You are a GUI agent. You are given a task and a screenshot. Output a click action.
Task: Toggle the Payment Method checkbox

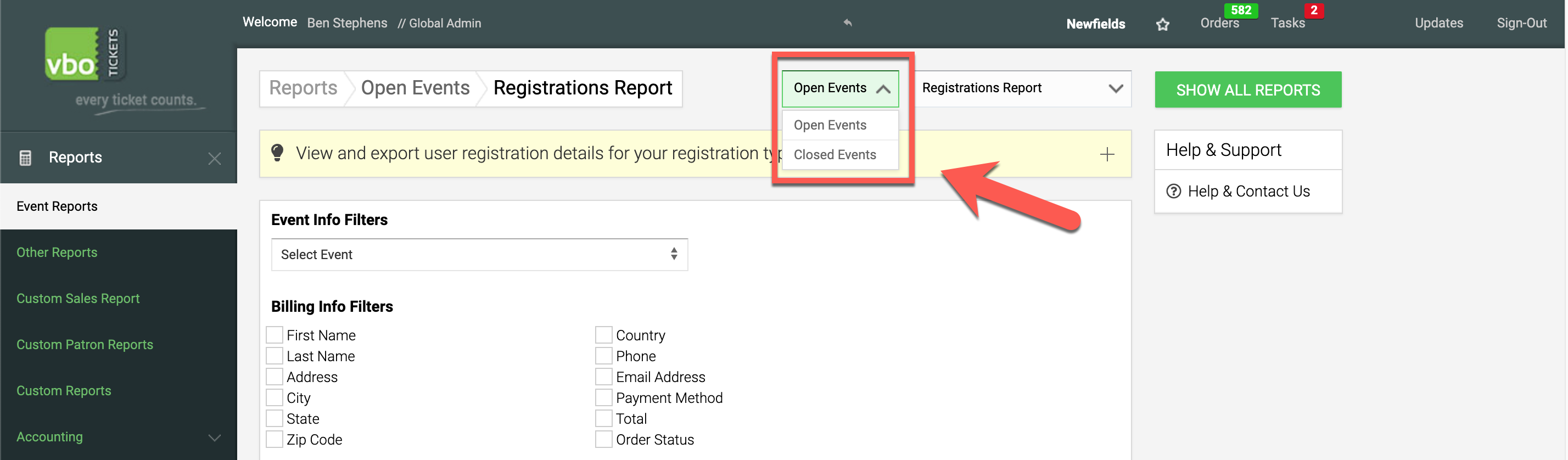pyautogui.click(x=604, y=397)
